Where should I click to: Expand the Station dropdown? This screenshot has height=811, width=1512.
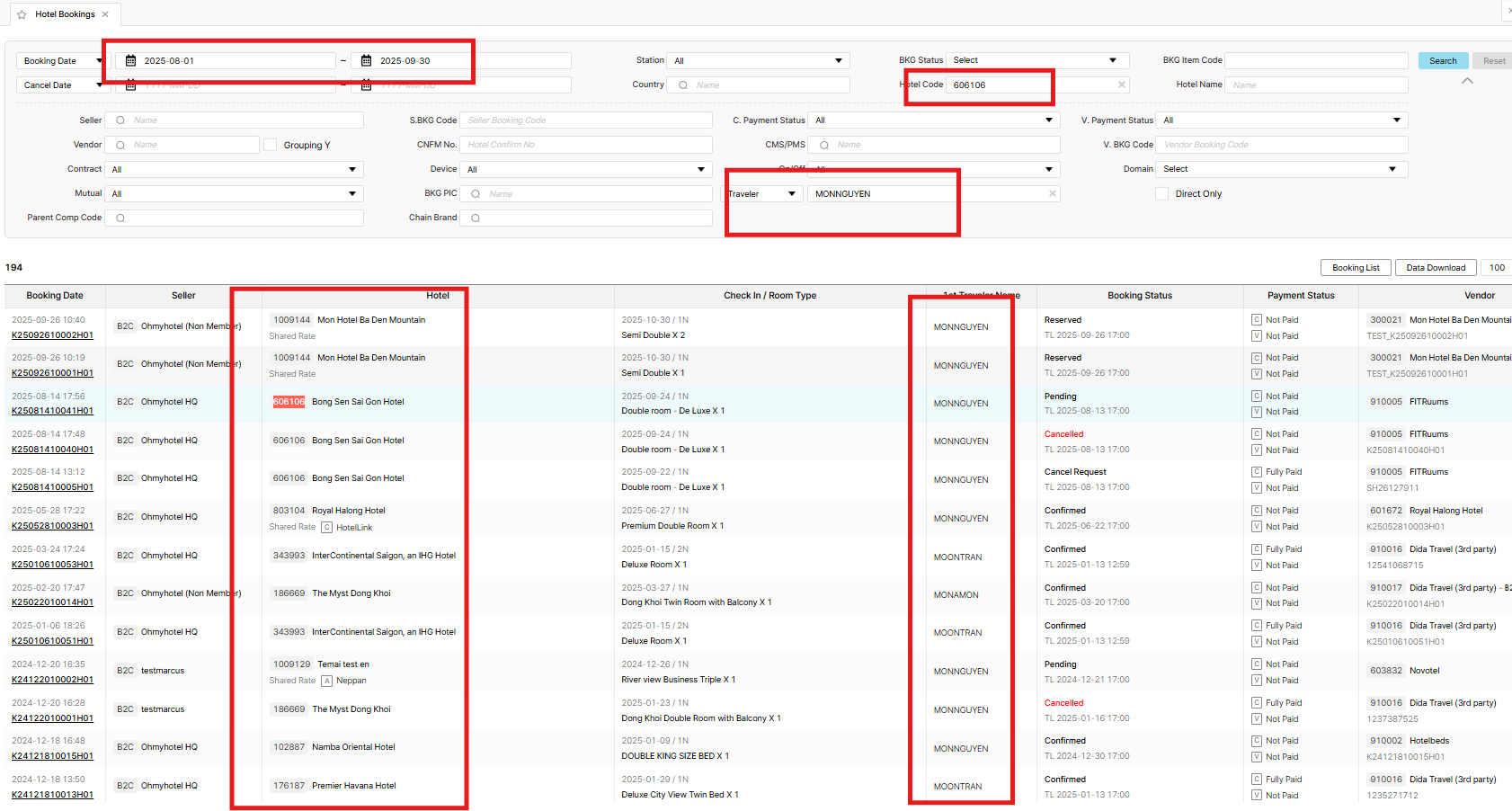point(758,61)
